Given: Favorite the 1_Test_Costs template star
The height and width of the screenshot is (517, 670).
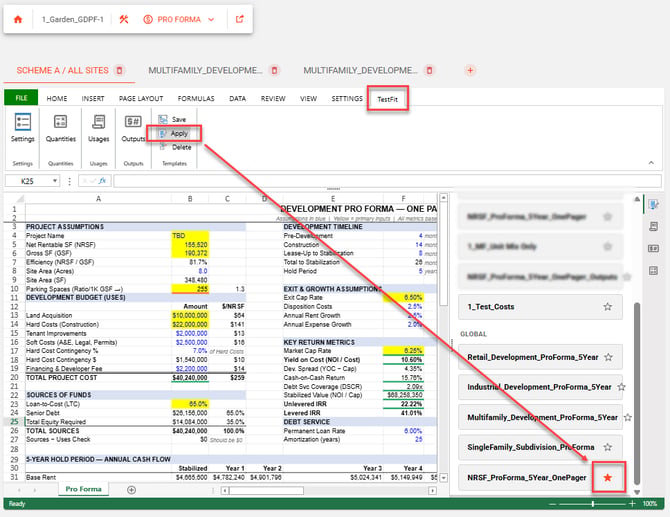Looking at the screenshot, I should [608, 307].
